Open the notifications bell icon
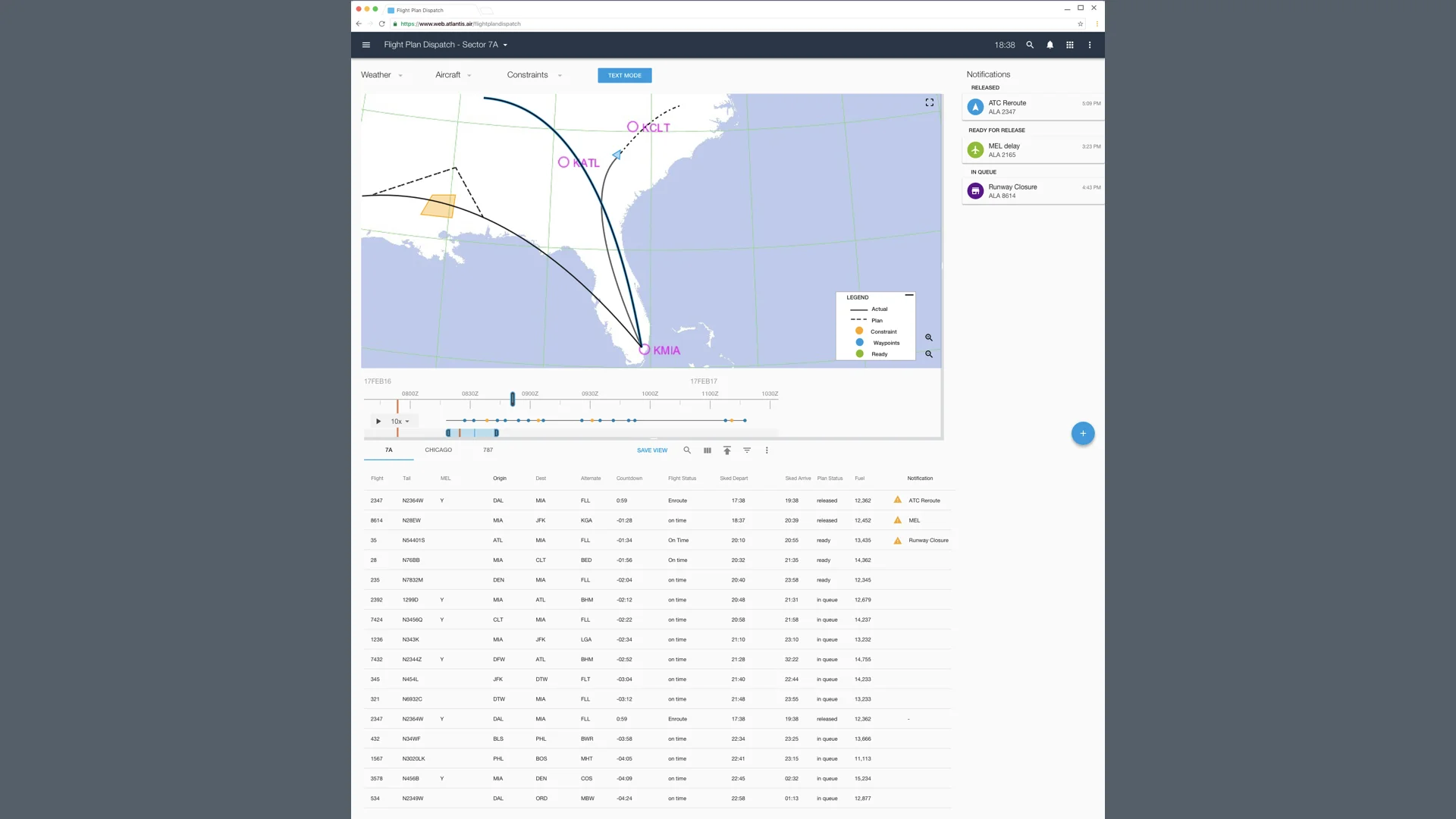Viewport: 1456px width, 819px height. (1050, 45)
